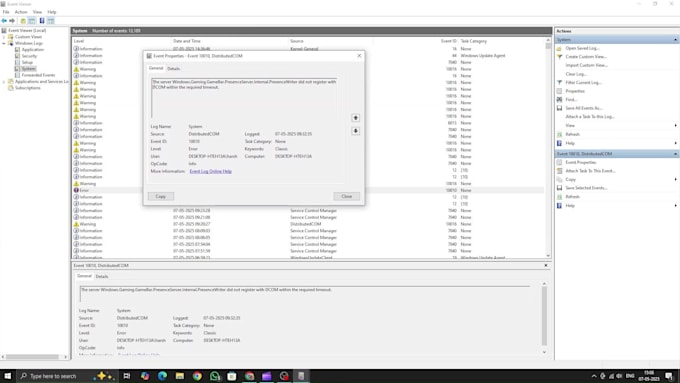
Task: Show hidden system tray icons
Action: (594, 376)
